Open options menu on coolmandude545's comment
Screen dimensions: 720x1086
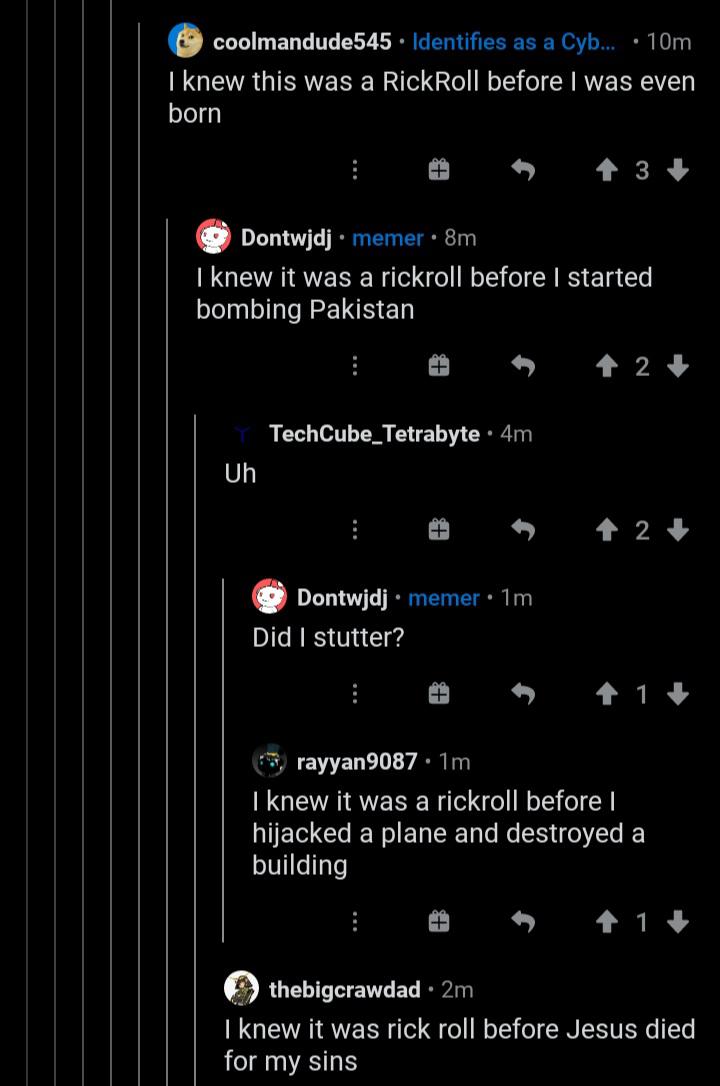click(354, 171)
